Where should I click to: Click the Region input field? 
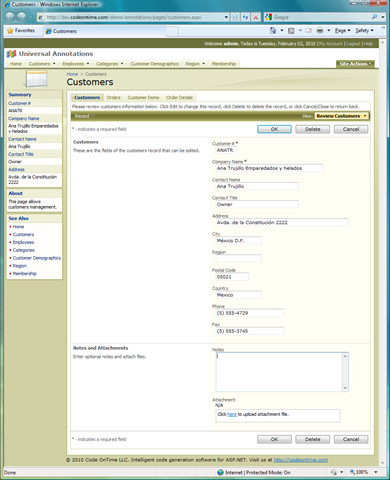(238, 259)
